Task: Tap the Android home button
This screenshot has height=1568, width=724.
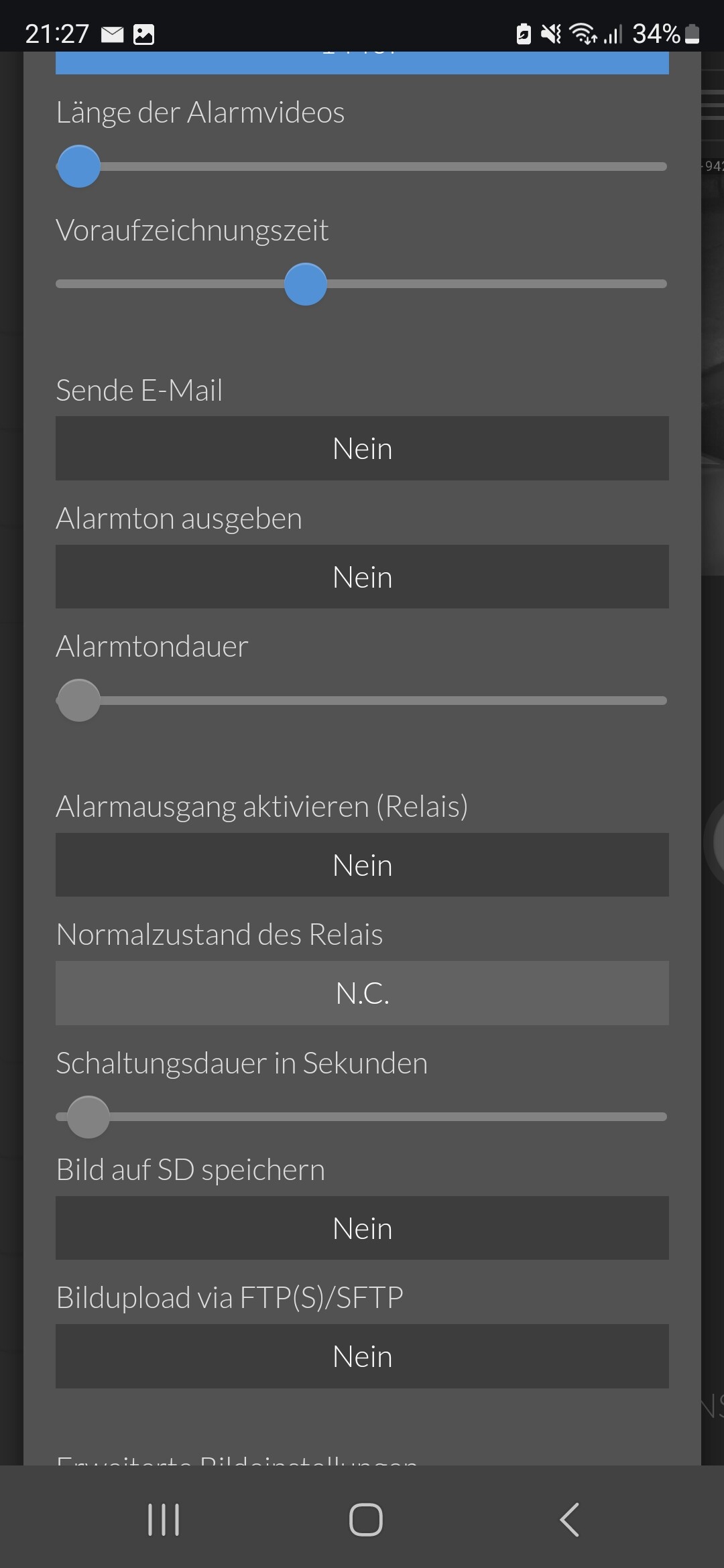Action: (x=366, y=1519)
